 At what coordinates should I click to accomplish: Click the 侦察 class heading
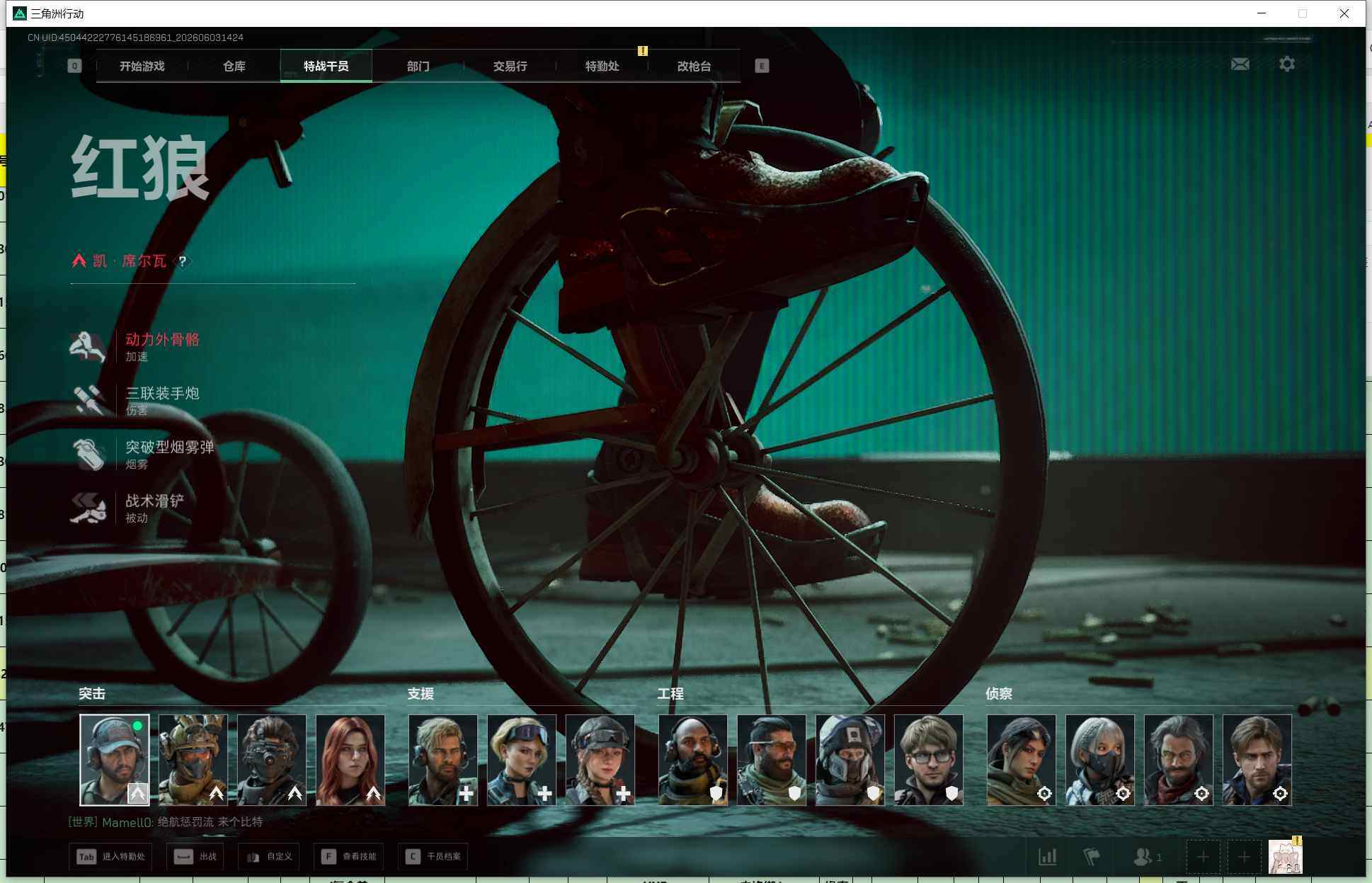(999, 694)
